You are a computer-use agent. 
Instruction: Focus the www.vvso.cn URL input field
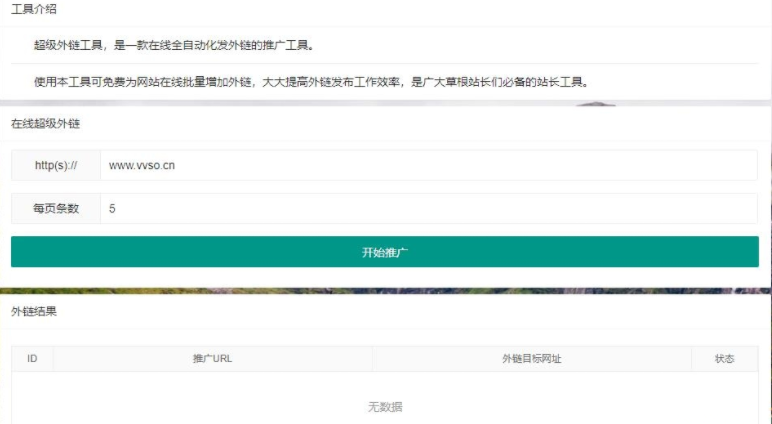coord(428,165)
